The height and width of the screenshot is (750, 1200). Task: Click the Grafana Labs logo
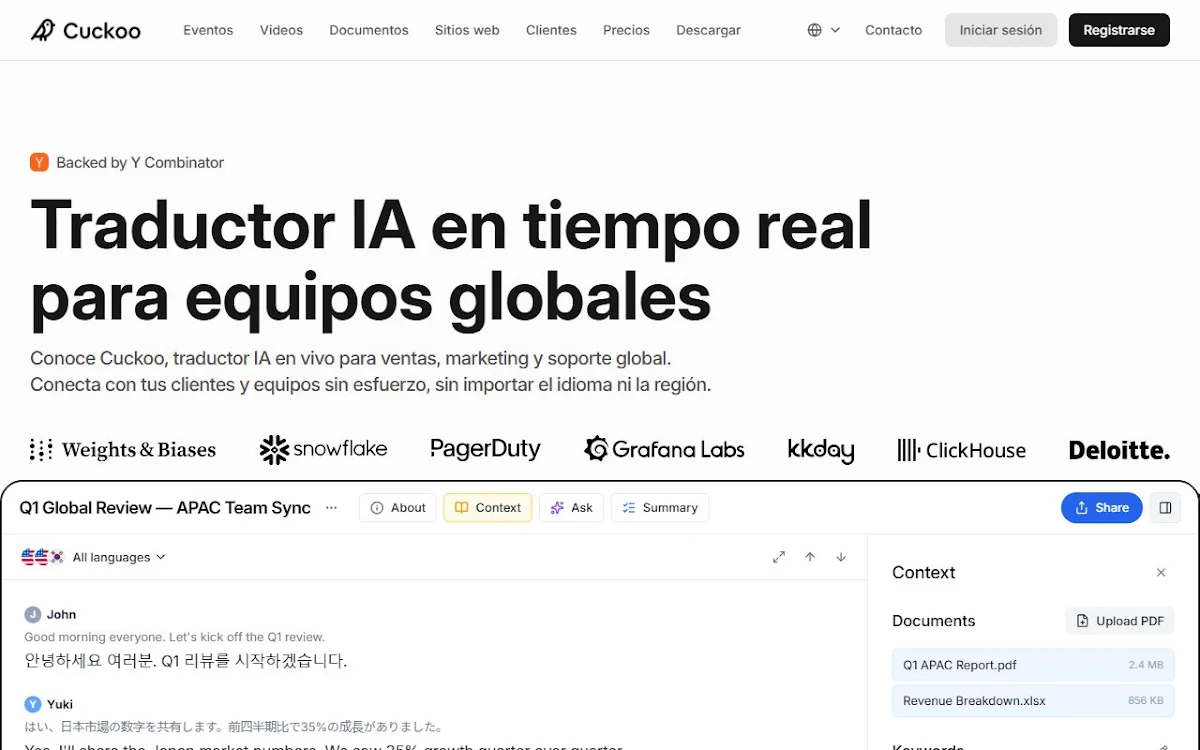(665, 450)
